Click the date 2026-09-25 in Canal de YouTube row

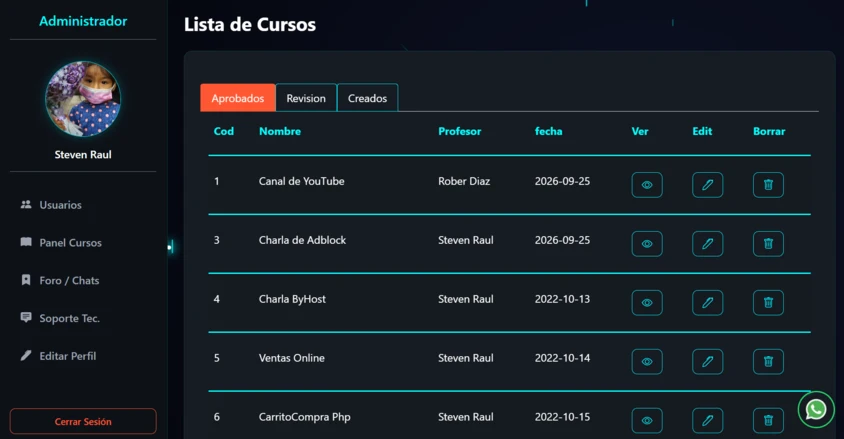(x=562, y=181)
